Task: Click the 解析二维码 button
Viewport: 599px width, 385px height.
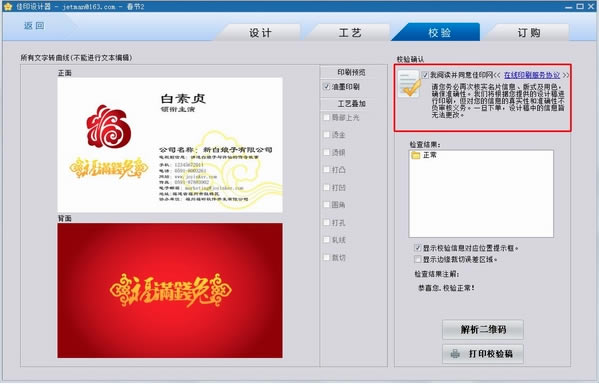Action: coord(483,329)
